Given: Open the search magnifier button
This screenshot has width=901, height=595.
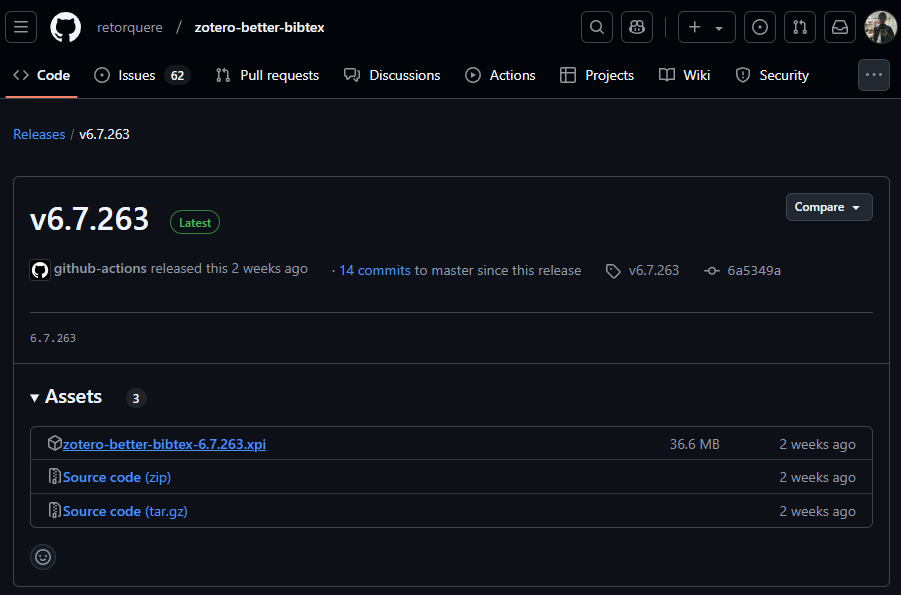Looking at the screenshot, I should [x=597, y=27].
